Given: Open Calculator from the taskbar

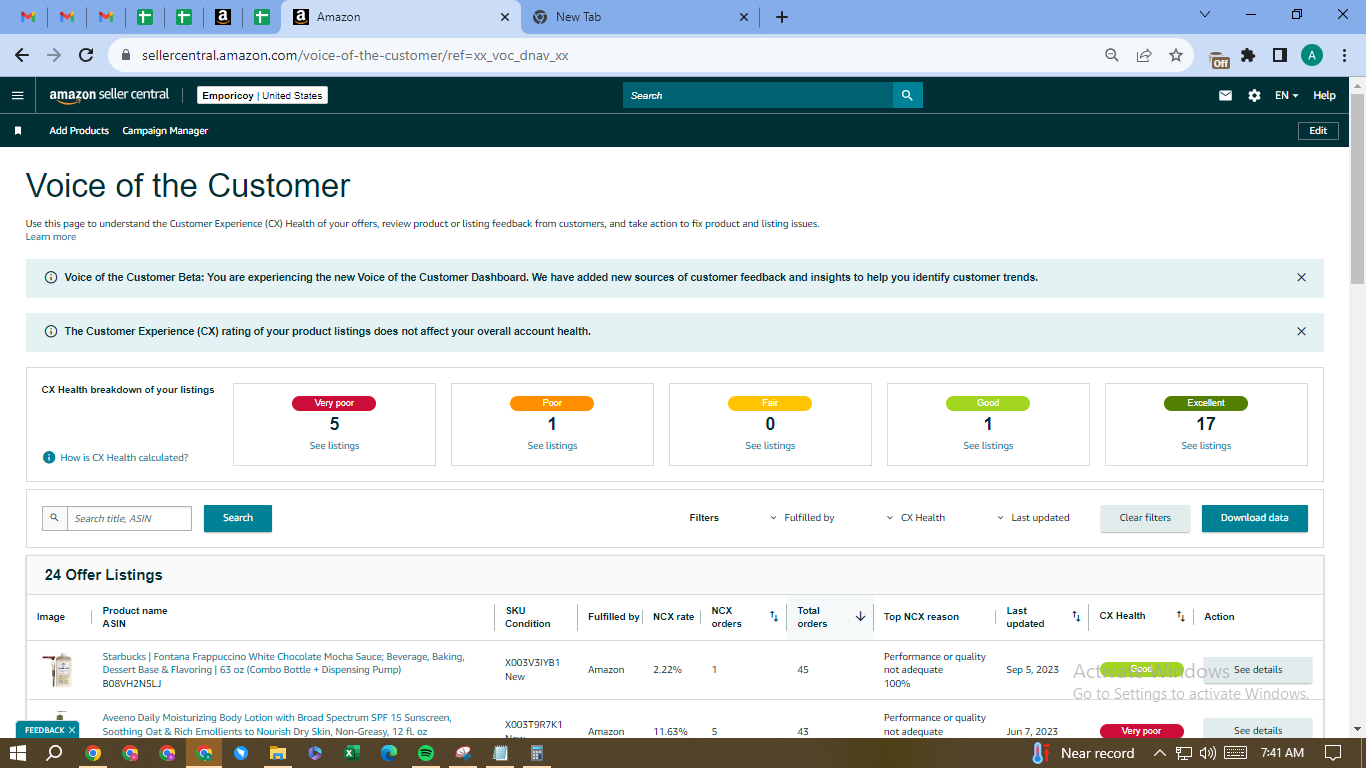Looking at the screenshot, I should (x=537, y=753).
